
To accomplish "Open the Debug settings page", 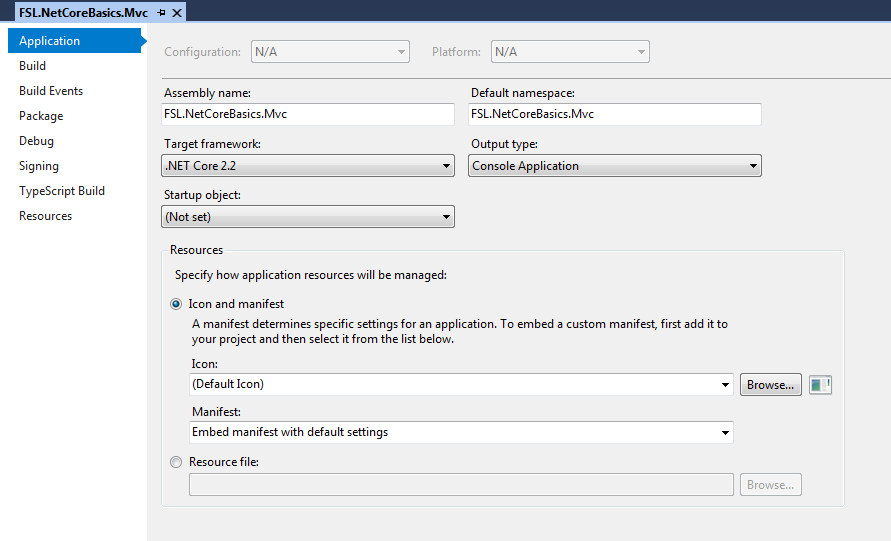I will (x=36, y=141).
